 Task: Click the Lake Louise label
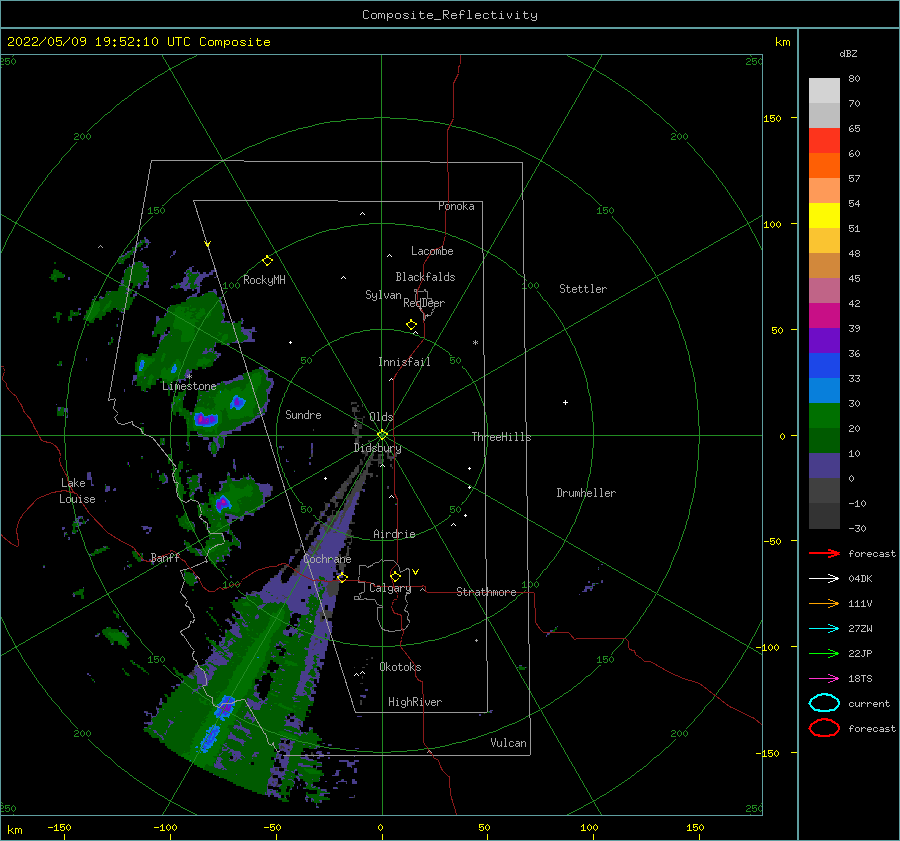point(77,491)
